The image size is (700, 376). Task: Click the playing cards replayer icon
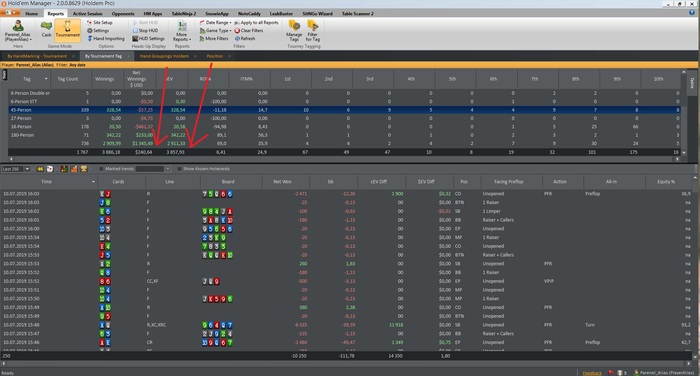point(50,169)
